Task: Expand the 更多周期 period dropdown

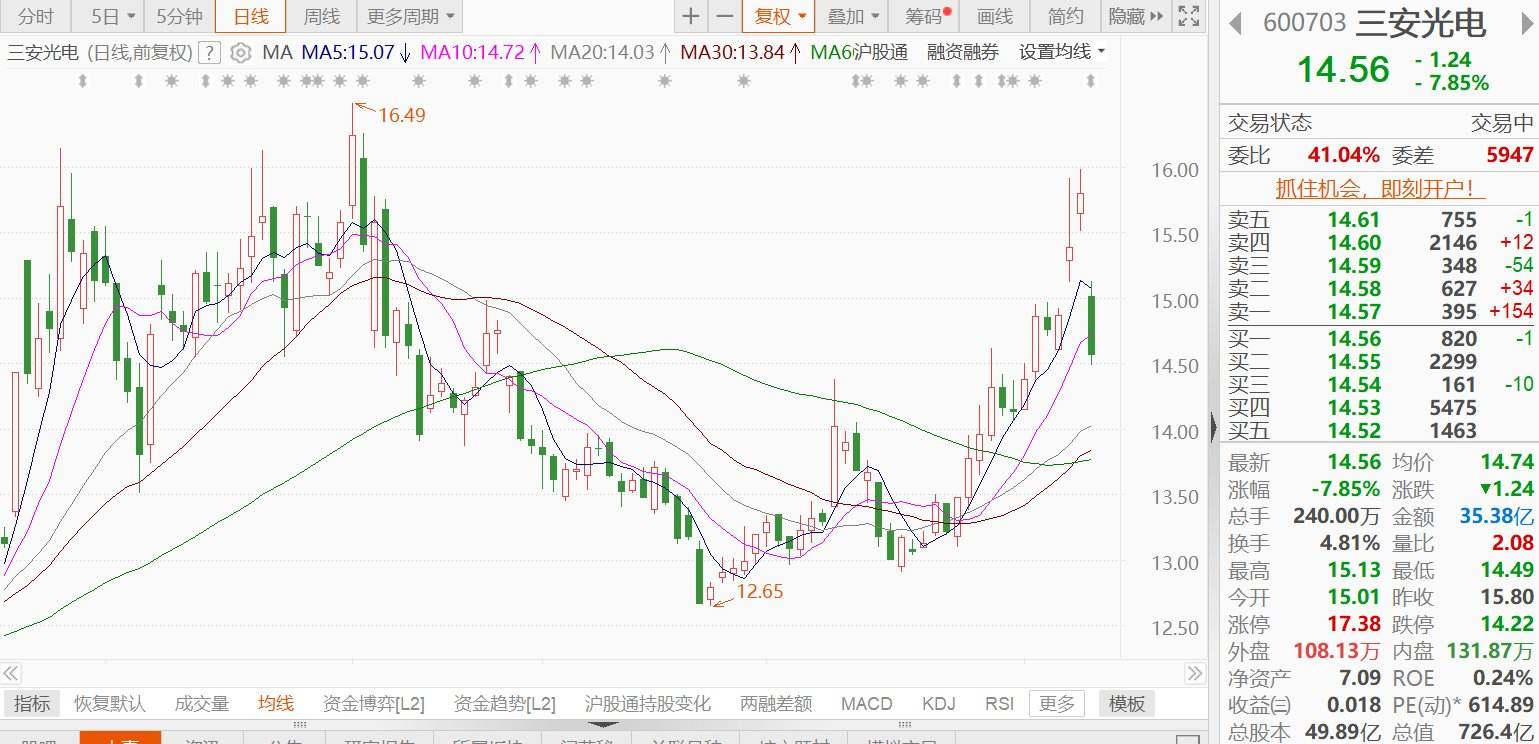Action: click(403, 16)
